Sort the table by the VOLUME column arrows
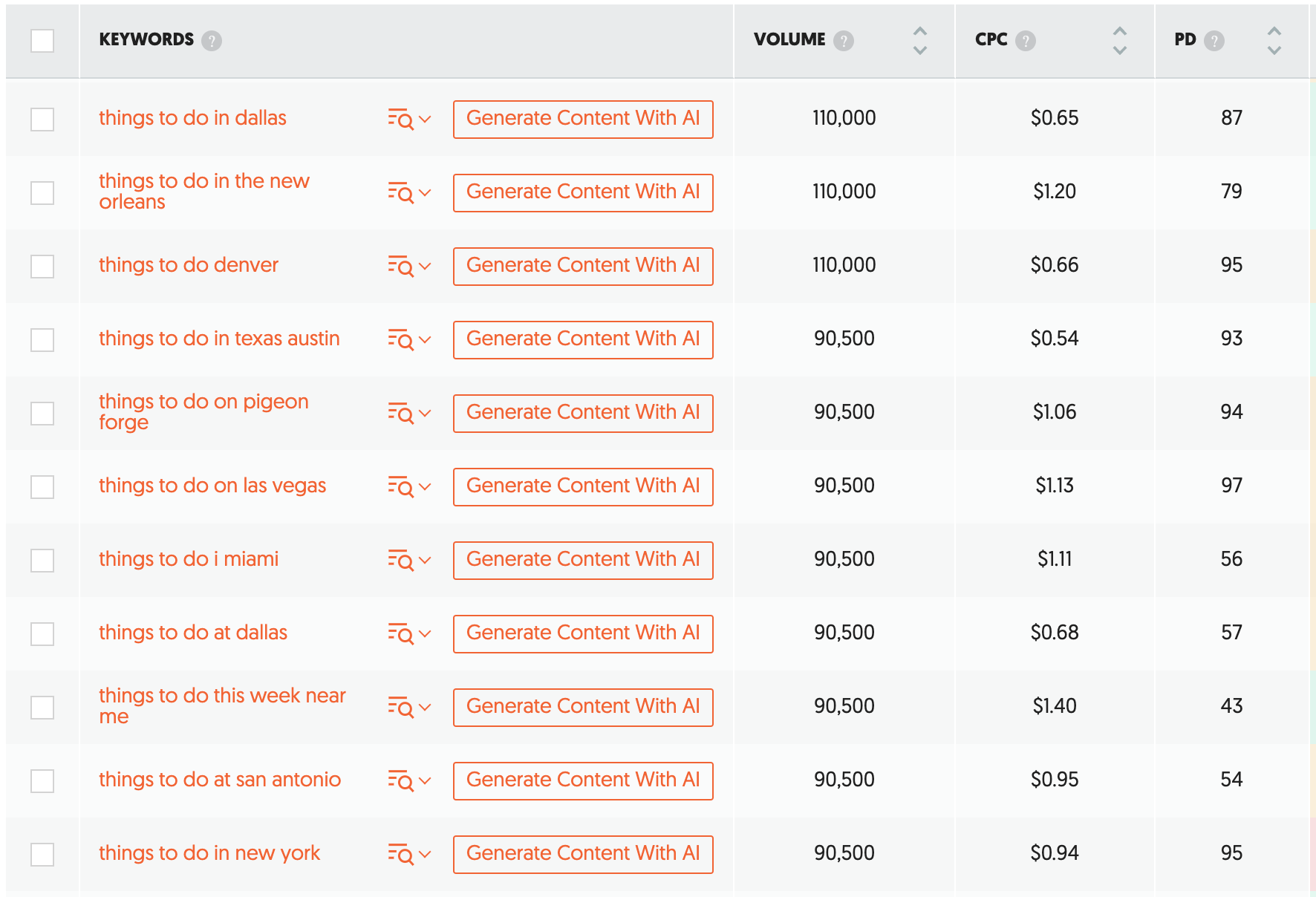Viewport: 1316px width, 897px height. tap(919, 41)
